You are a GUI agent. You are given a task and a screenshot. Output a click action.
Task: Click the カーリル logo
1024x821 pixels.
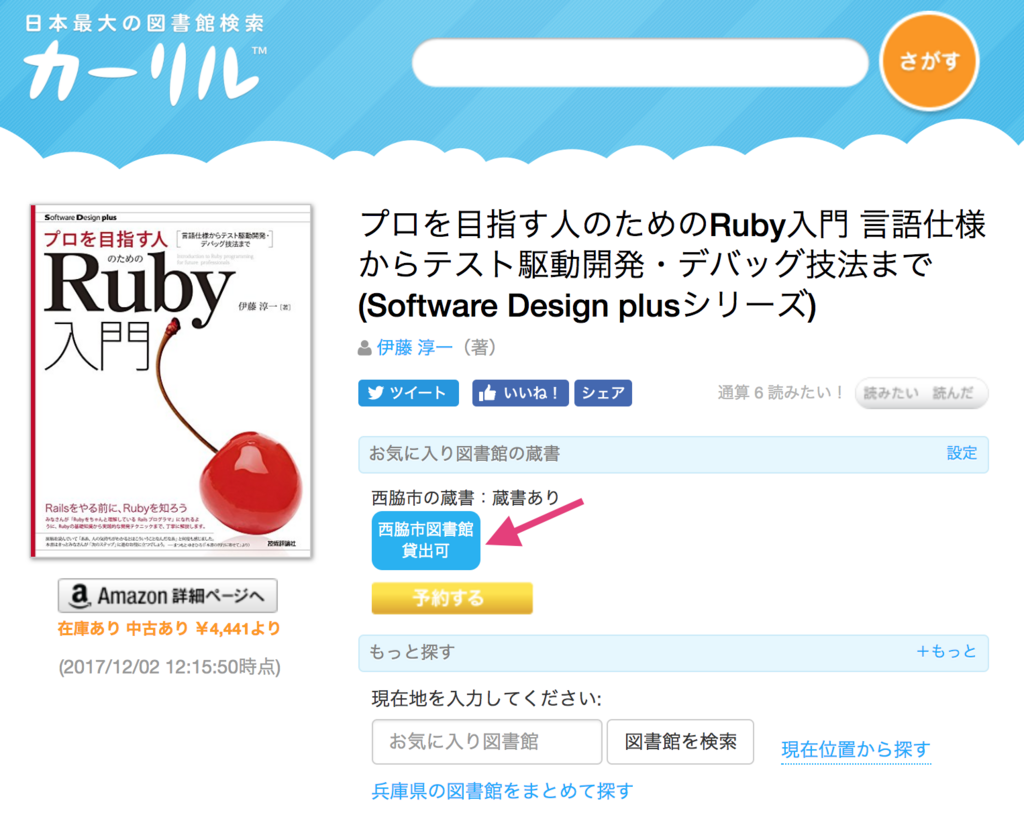click(x=145, y=60)
